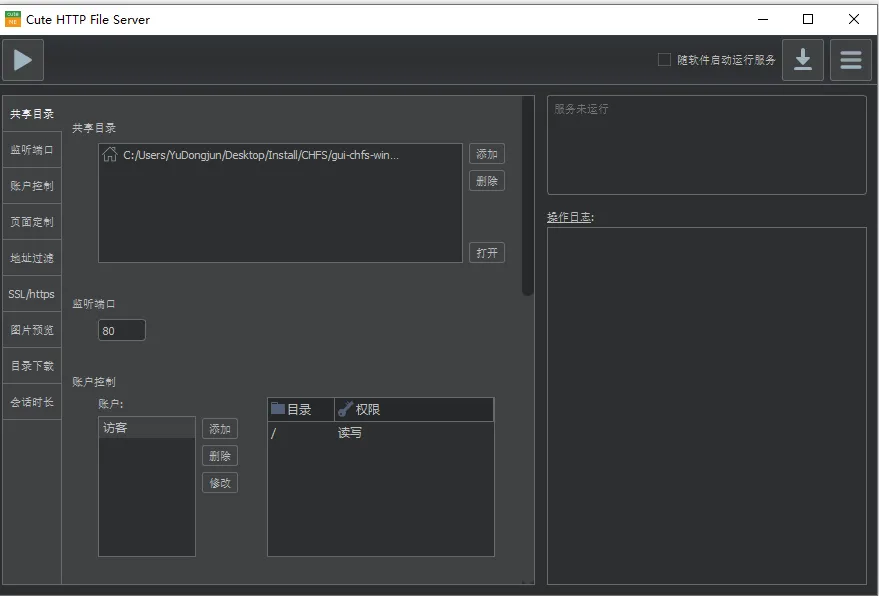The height and width of the screenshot is (596, 879).
Task: Click the download arrow icon in toolbar
Action: coord(802,60)
